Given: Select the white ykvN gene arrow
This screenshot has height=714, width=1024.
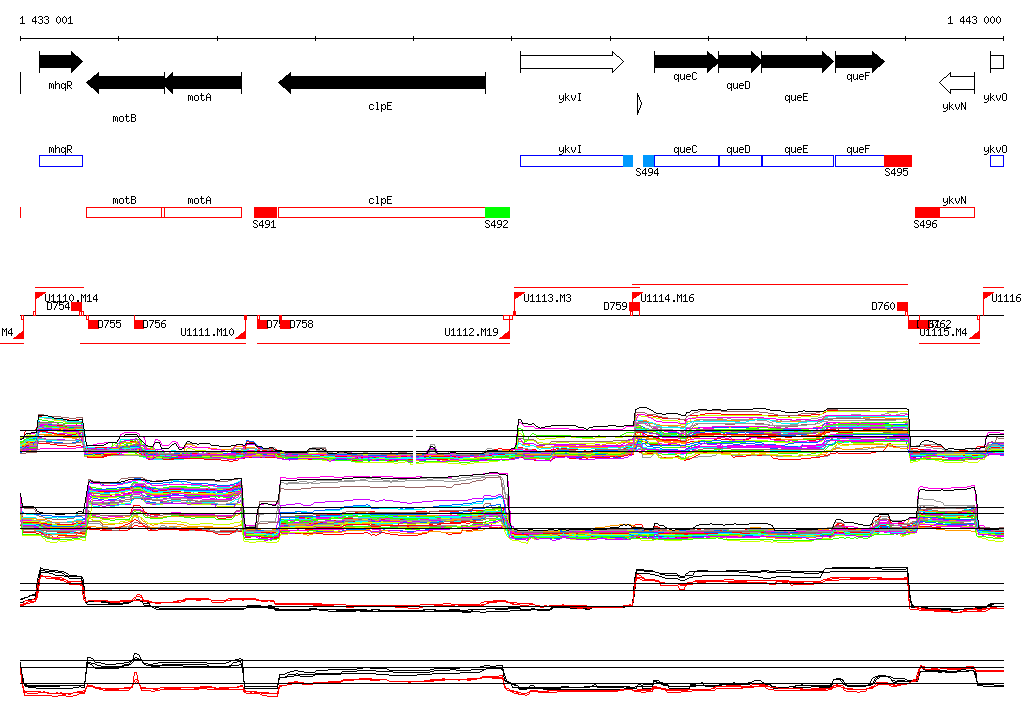Looking at the screenshot, I should click(x=957, y=83).
